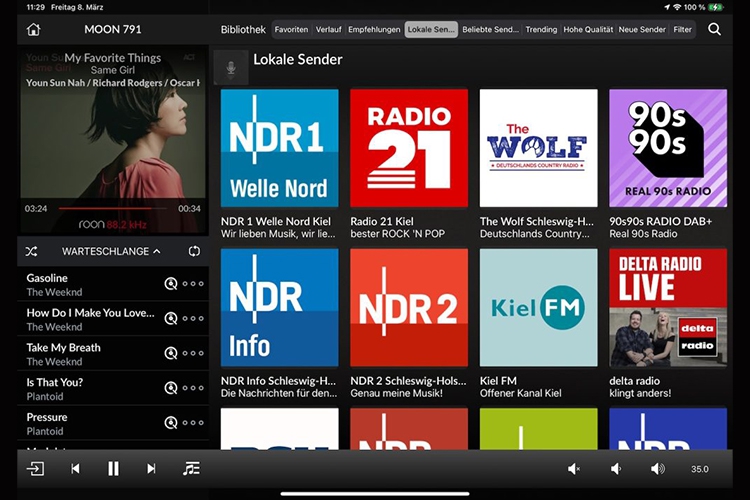Select the Lokale Sender tab
Image resolution: width=750 pixels, height=500 pixels.
pos(431,29)
